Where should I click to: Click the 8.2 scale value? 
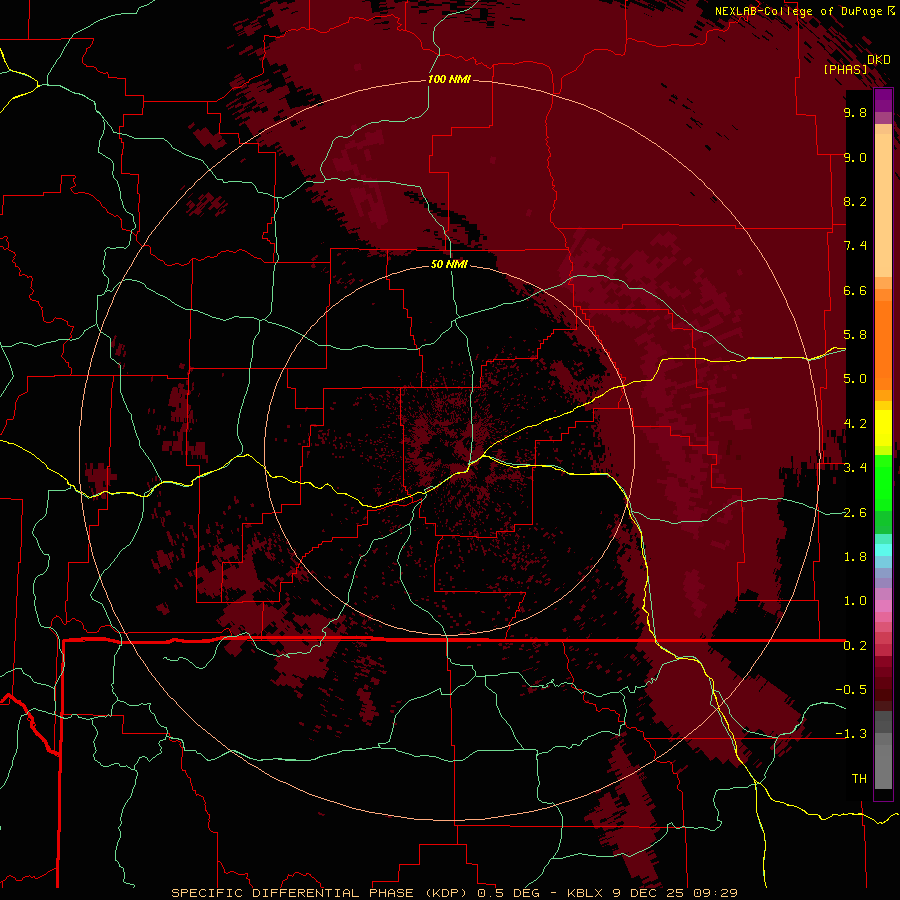[855, 201]
